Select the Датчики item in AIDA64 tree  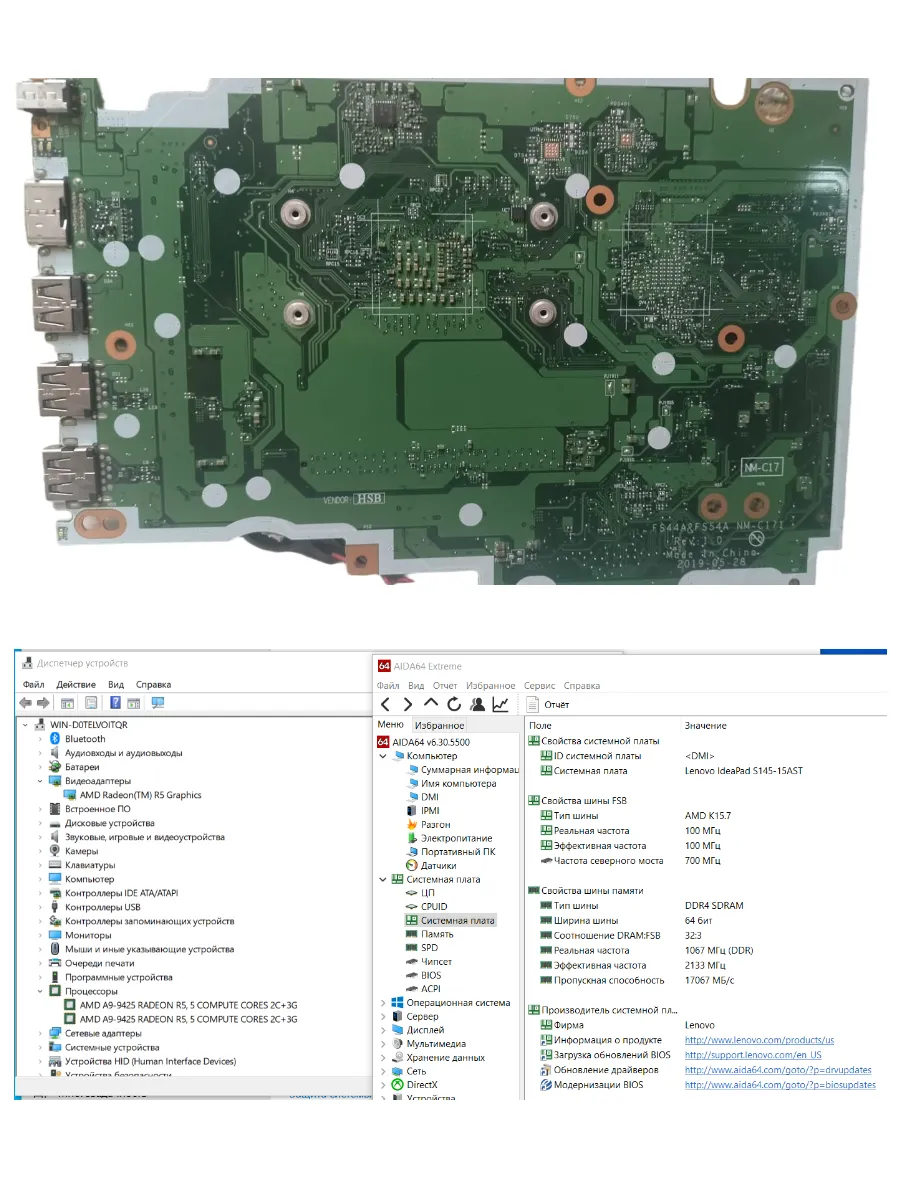(438, 866)
